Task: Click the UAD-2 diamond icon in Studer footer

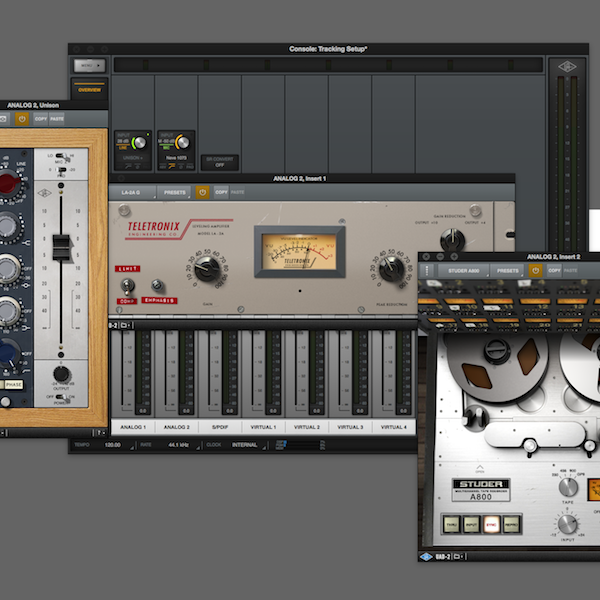Action: point(426,556)
